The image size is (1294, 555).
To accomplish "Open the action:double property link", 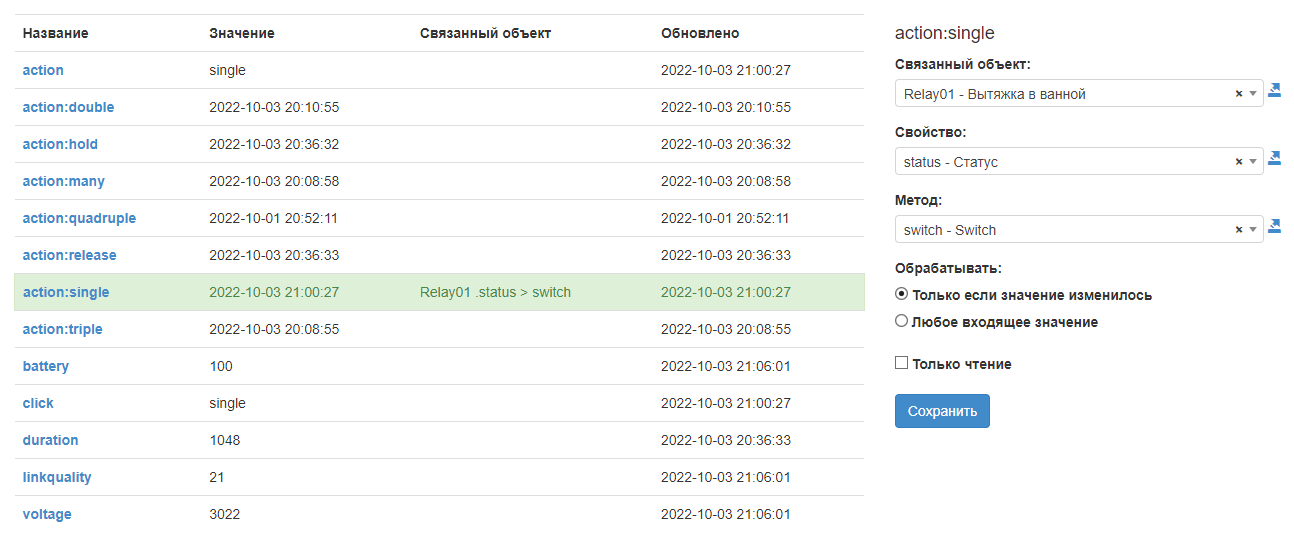I will [x=68, y=107].
